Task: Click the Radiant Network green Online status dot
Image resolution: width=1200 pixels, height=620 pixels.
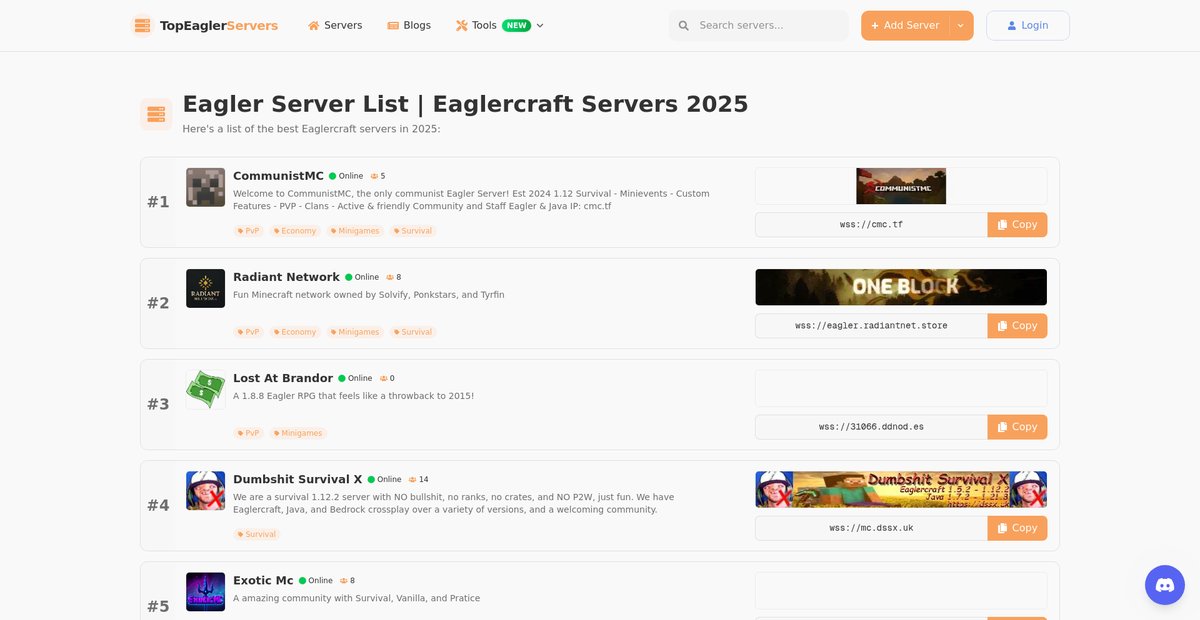Action: click(x=349, y=277)
